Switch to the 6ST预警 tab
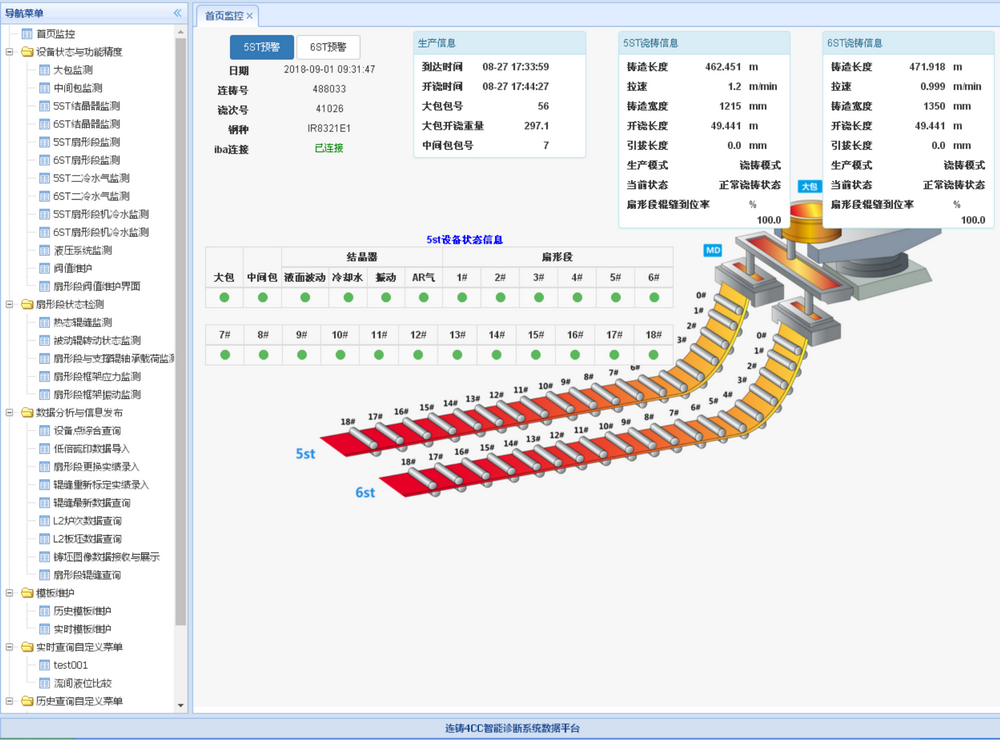This screenshot has width=1000, height=740. click(x=328, y=47)
